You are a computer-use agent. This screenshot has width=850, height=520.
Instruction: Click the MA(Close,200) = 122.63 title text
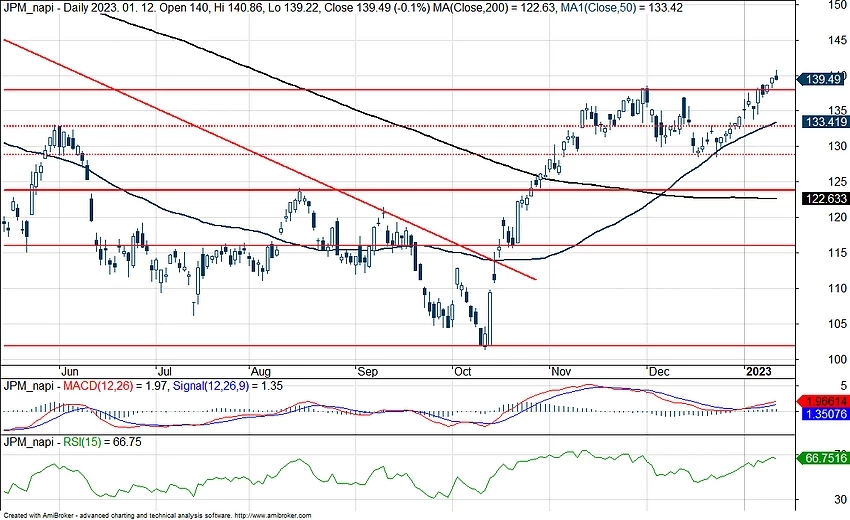coord(495,8)
